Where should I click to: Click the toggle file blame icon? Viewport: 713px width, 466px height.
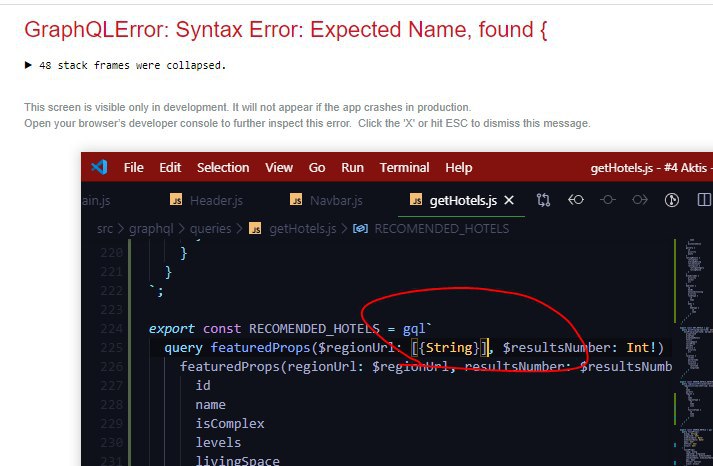608,200
